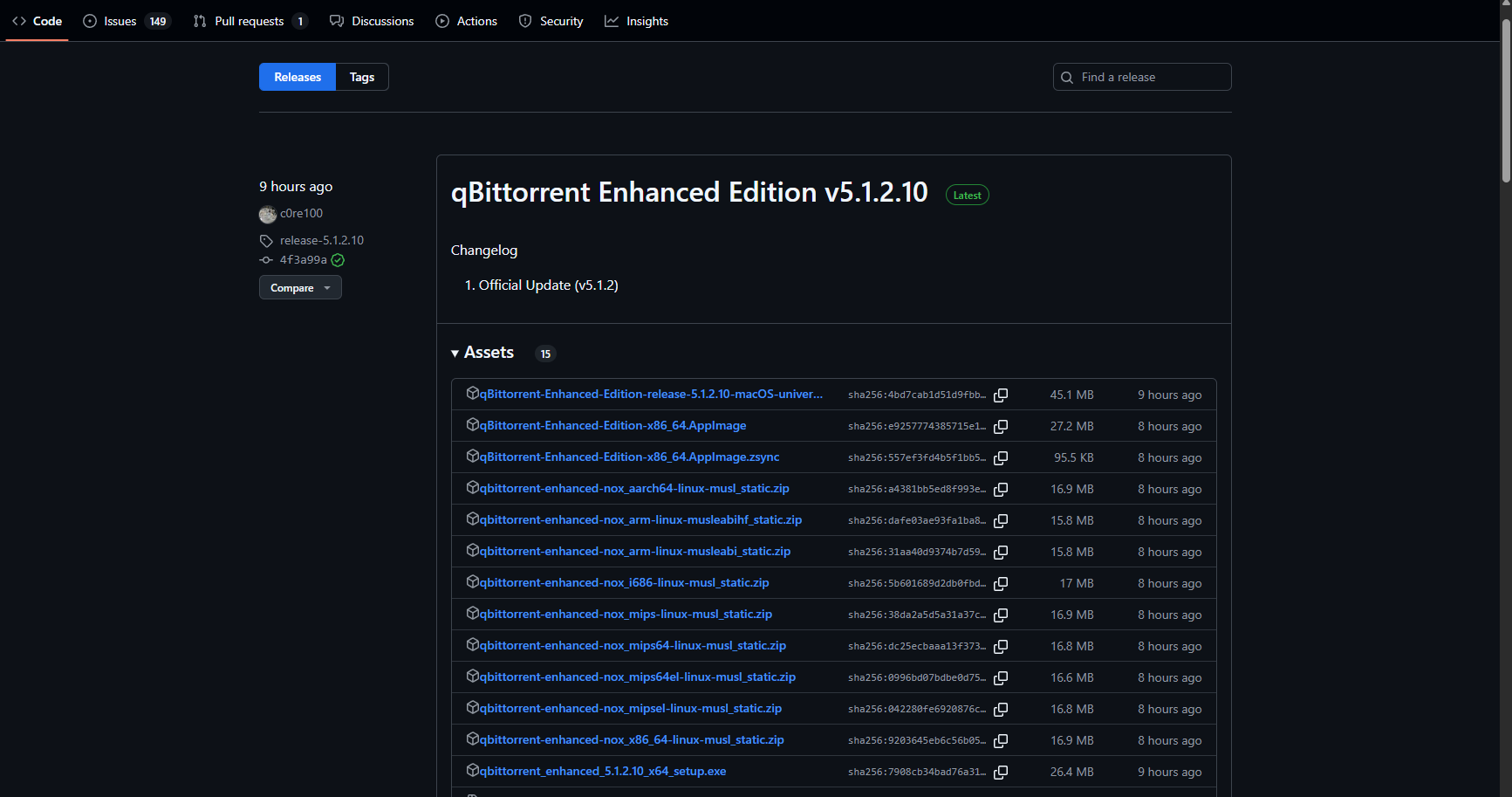The width and height of the screenshot is (1512, 797).
Task: Download nox_x86_64-linux-musl_static.zip
Action: point(632,740)
